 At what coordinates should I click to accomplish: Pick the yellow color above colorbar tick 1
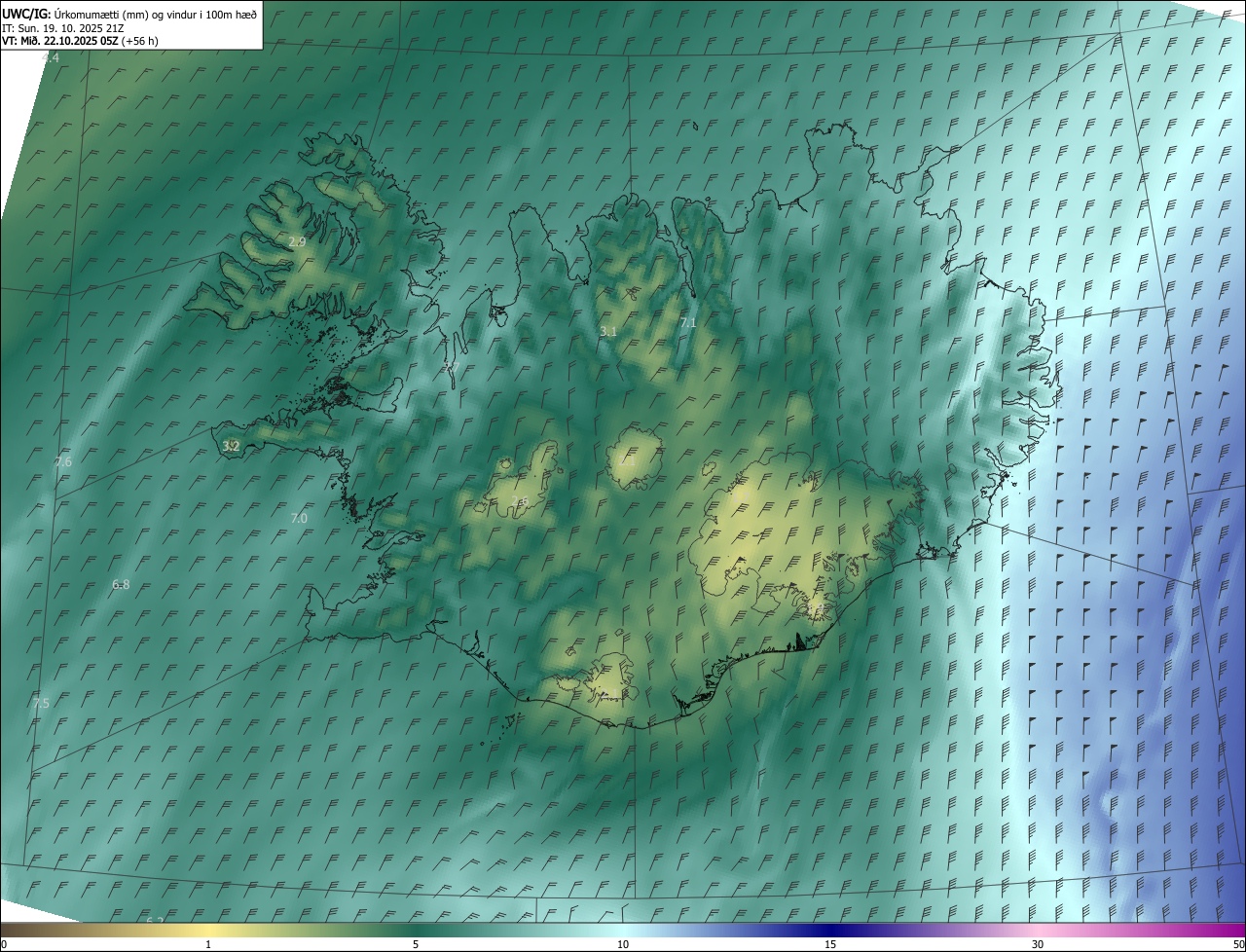208,931
